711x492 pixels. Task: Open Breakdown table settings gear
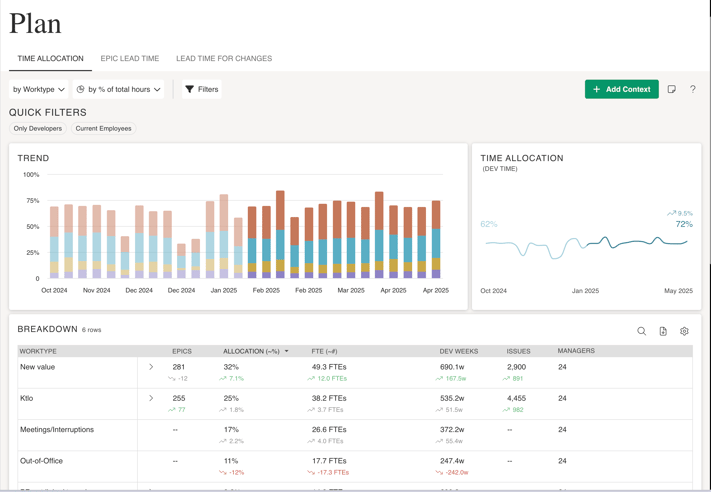[684, 331]
